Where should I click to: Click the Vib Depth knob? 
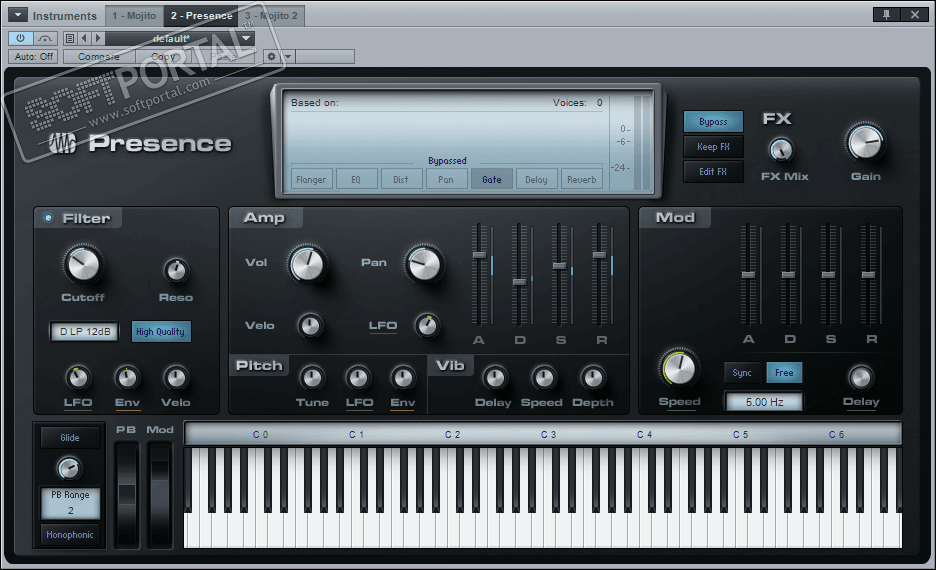[x=592, y=378]
